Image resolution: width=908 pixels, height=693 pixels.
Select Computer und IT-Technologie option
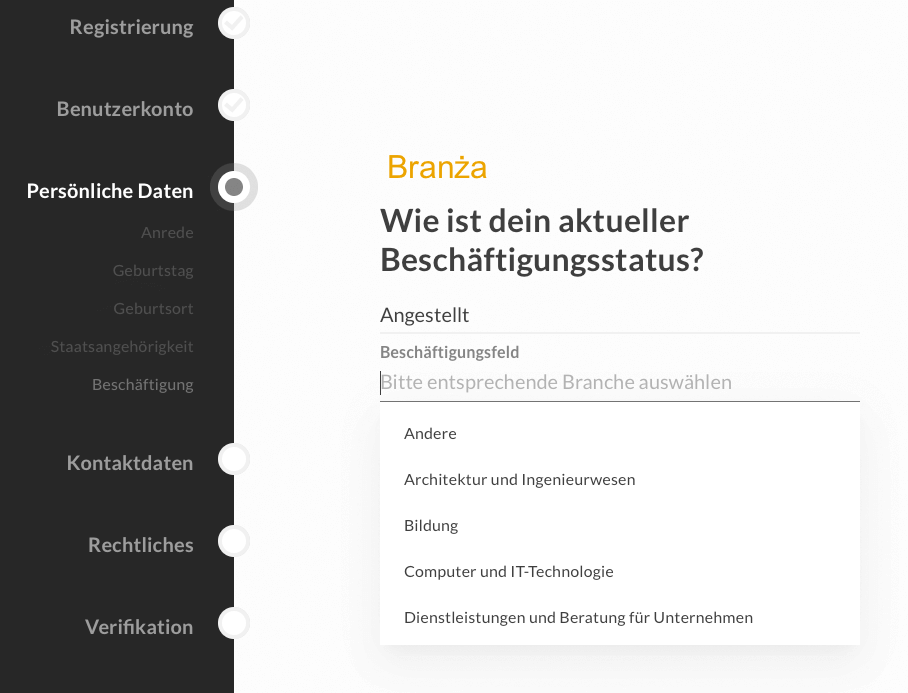point(620,571)
